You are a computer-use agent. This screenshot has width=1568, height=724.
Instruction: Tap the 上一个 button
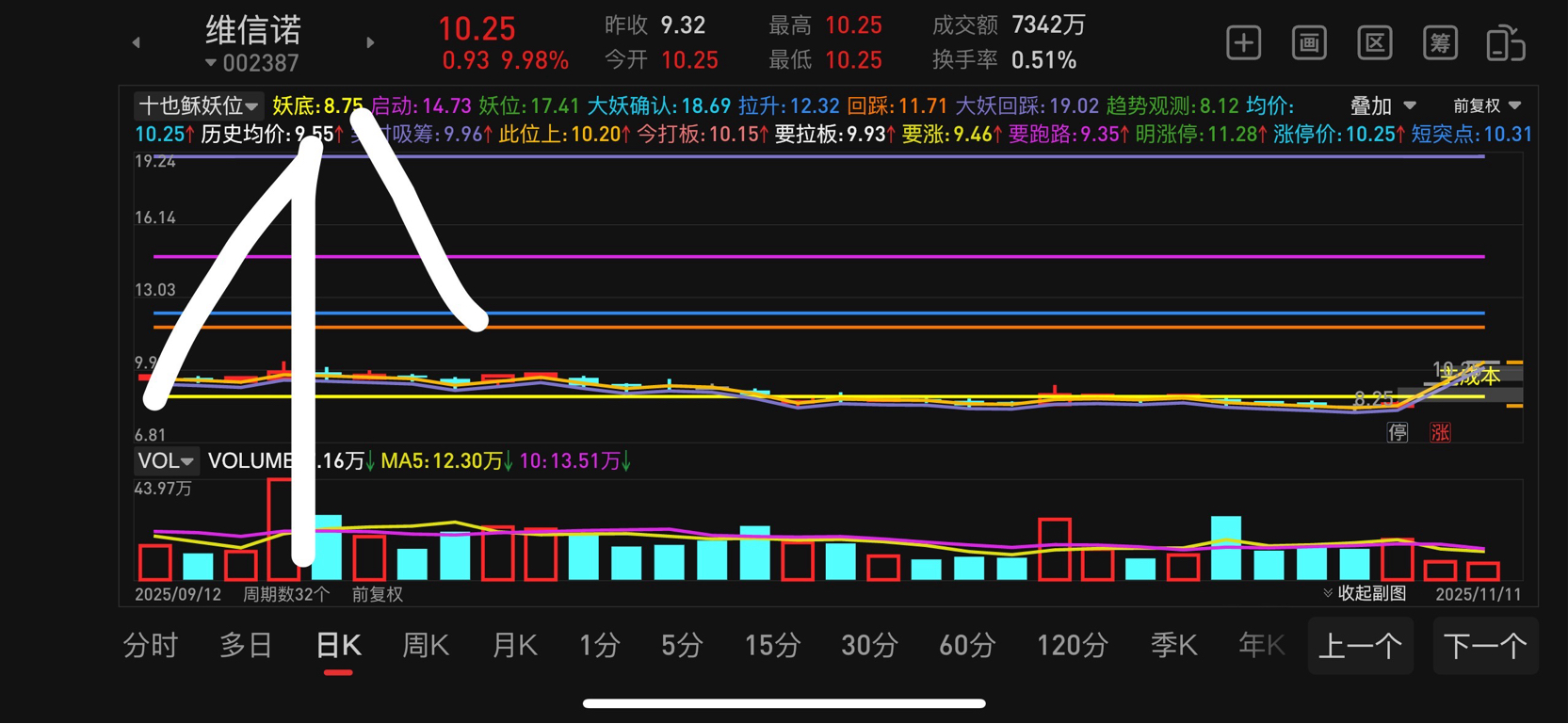[1361, 646]
